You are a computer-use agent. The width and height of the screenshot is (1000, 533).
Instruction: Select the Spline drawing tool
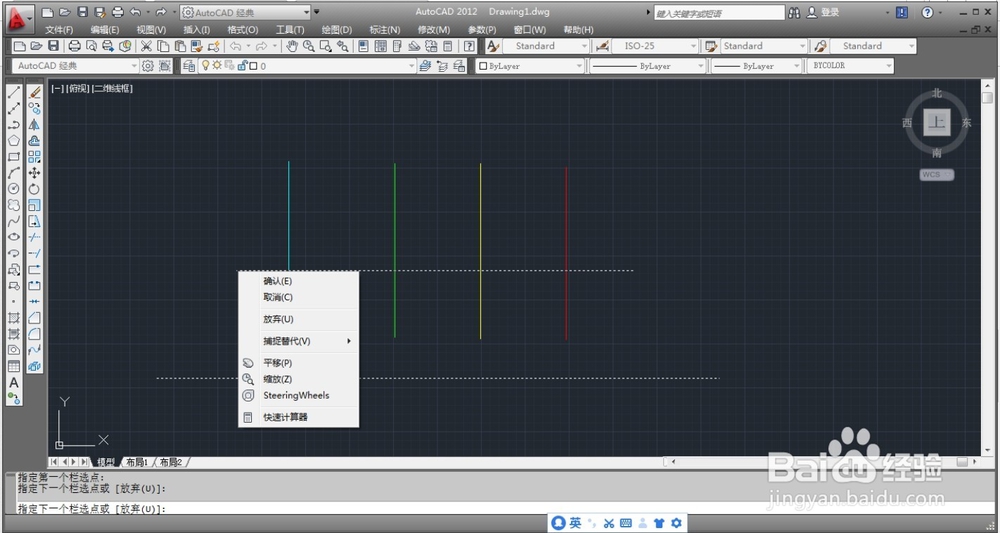pyautogui.click(x=14, y=221)
